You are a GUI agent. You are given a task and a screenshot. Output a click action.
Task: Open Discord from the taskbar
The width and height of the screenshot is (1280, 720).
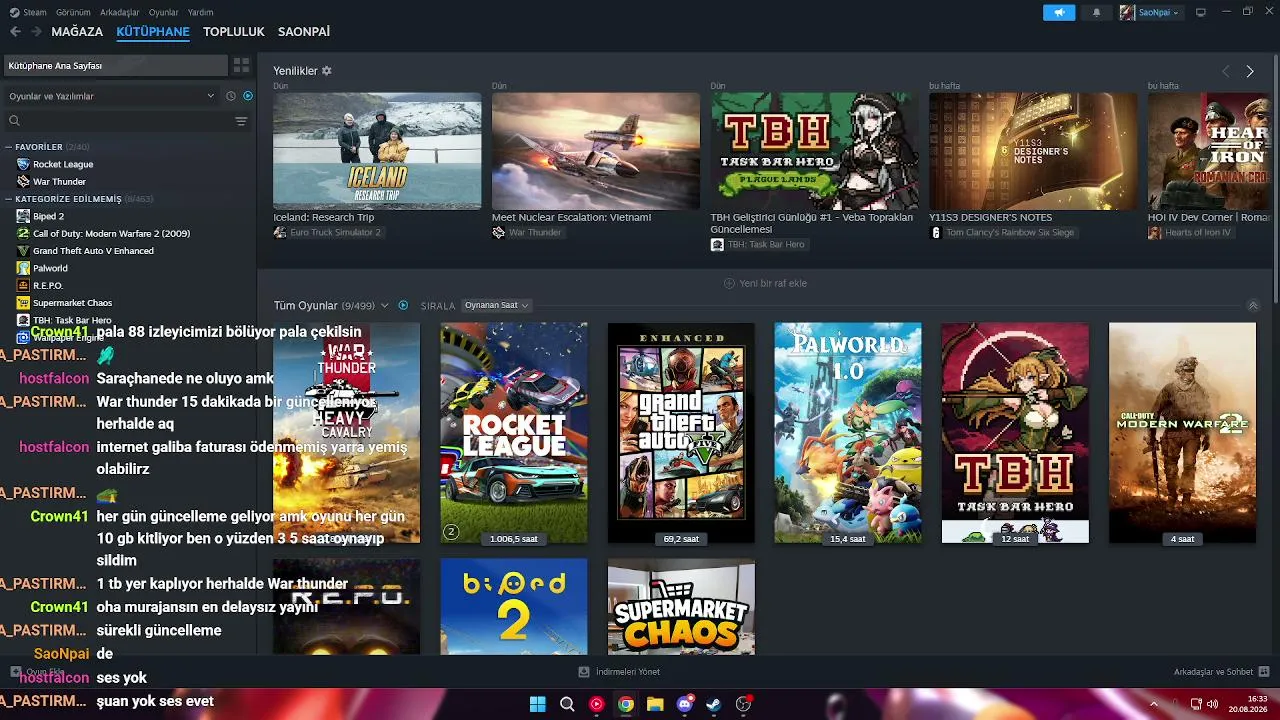pyautogui.click(x=685, y=704)
